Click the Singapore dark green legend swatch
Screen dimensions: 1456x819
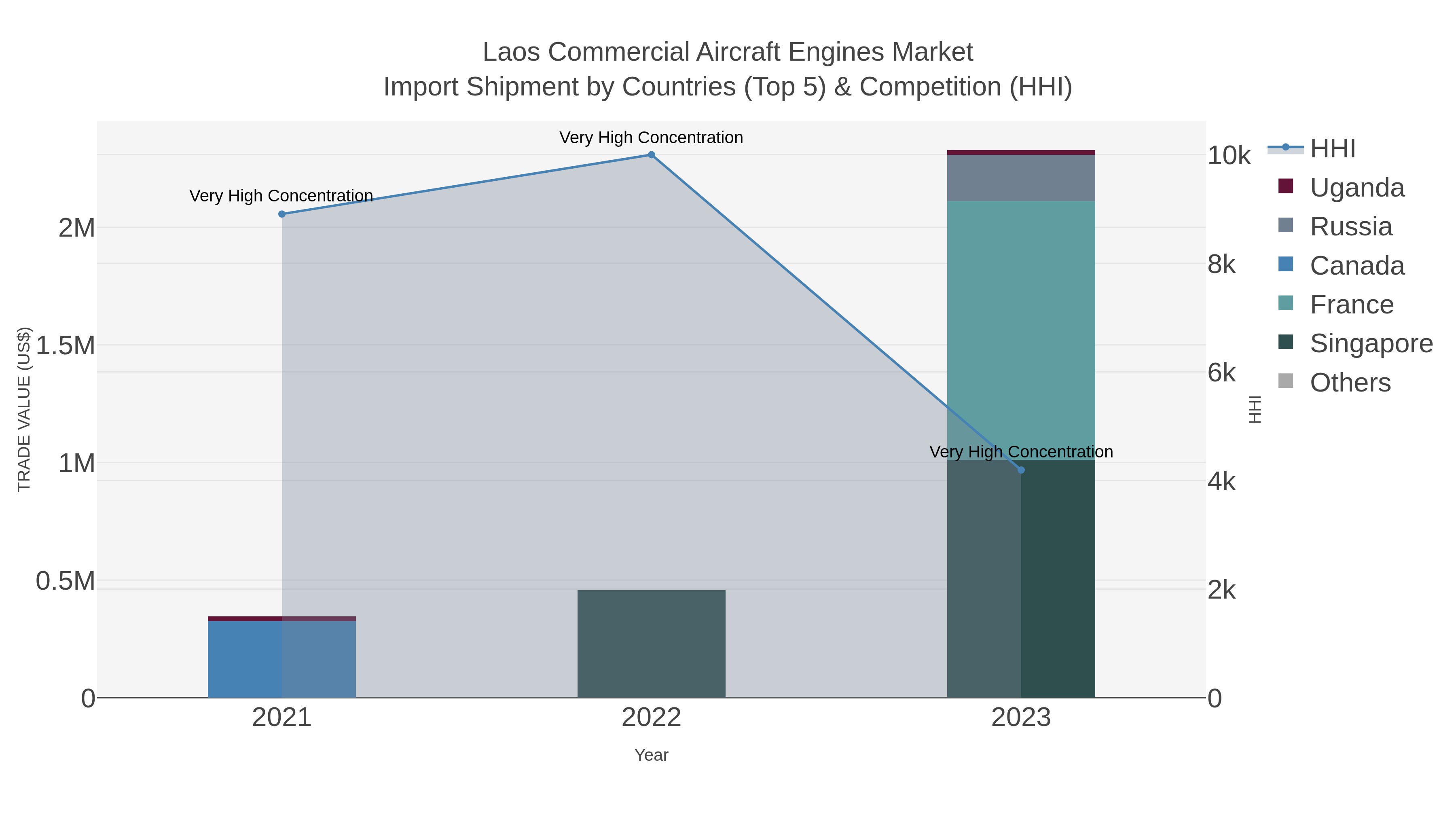coord(1285,342)
